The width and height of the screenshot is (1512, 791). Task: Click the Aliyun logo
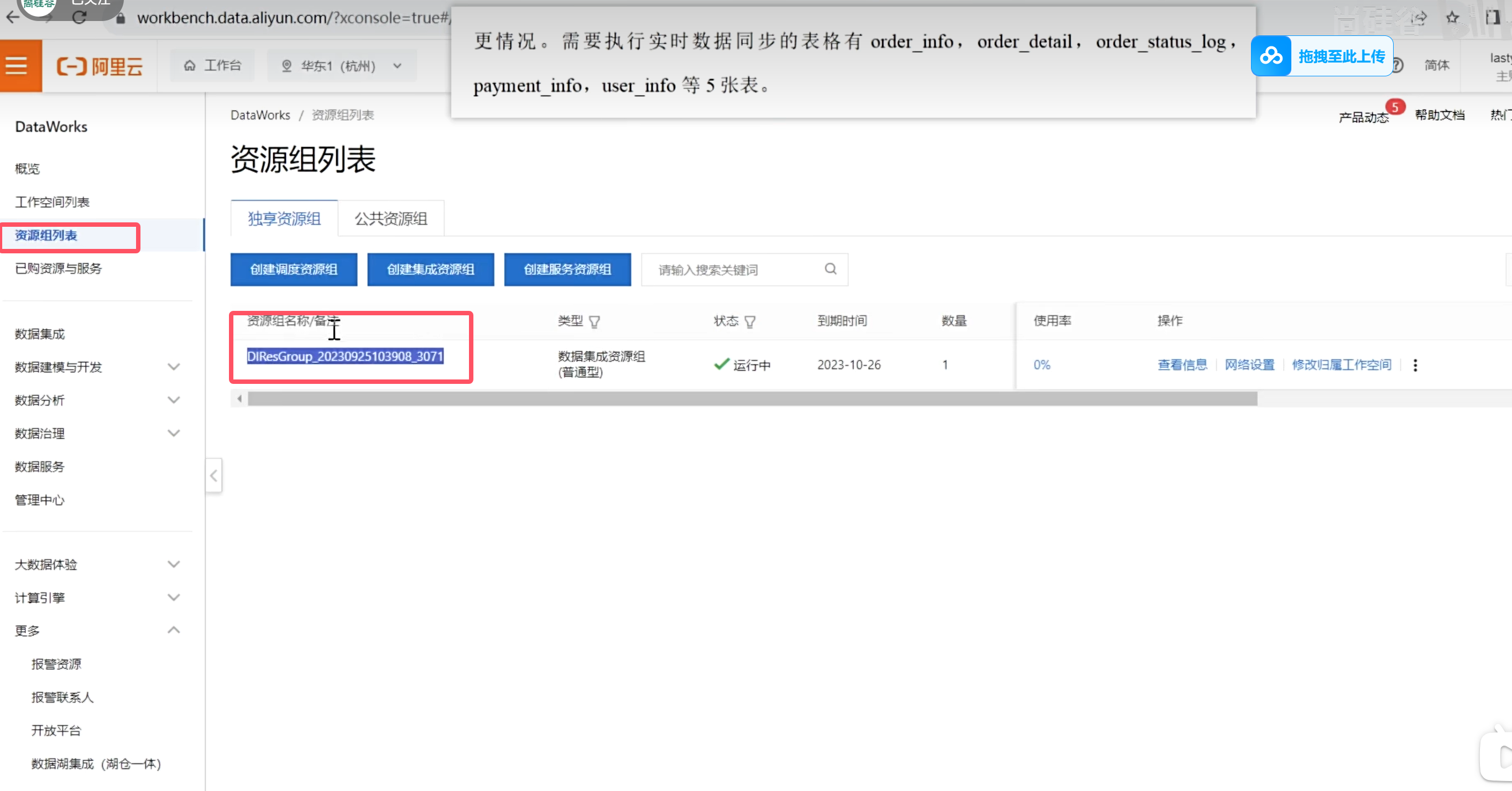(99, 66)
